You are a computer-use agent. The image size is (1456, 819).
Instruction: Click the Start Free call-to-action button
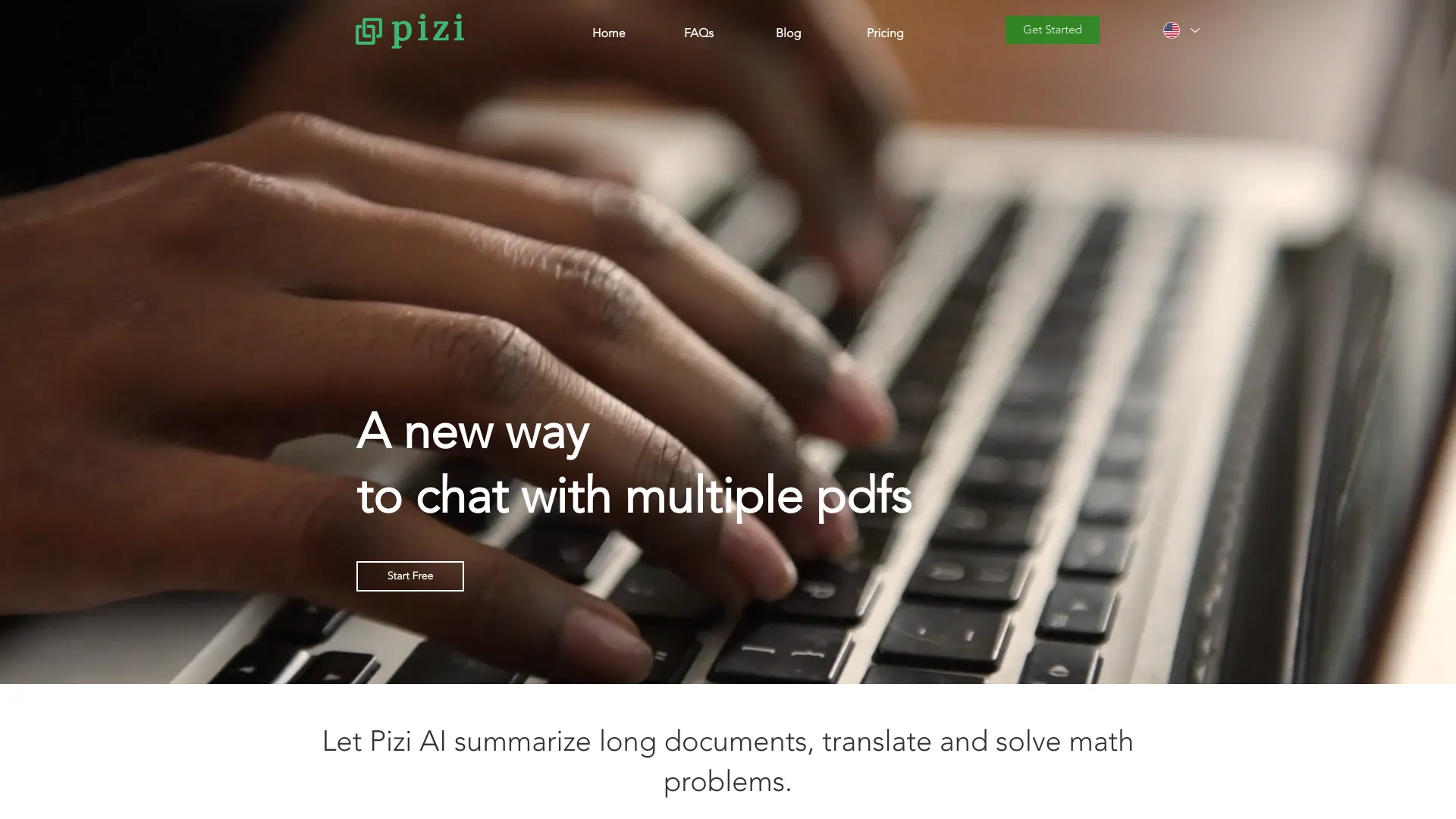coord(410,576)
